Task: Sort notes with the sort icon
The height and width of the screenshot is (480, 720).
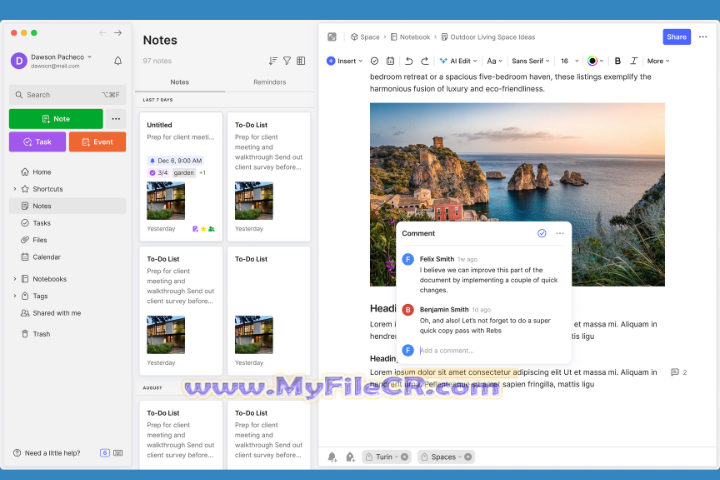Action: tap(273, 61)
